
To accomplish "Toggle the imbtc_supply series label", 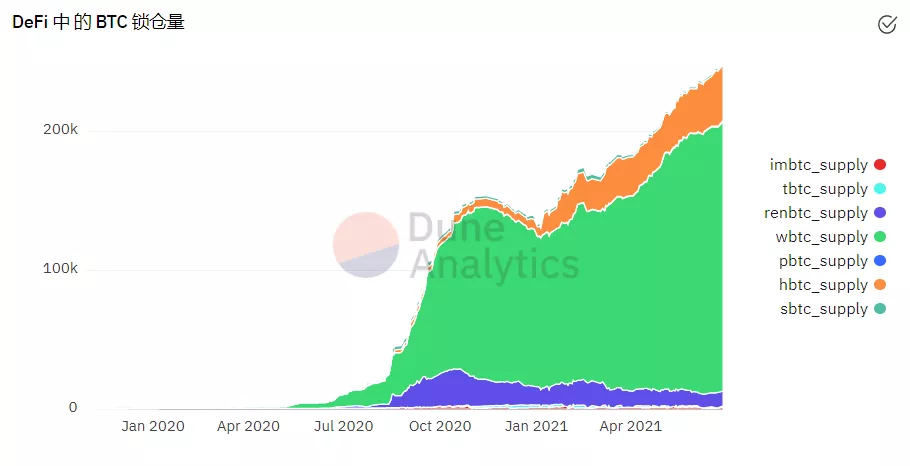I will (818, 165).
